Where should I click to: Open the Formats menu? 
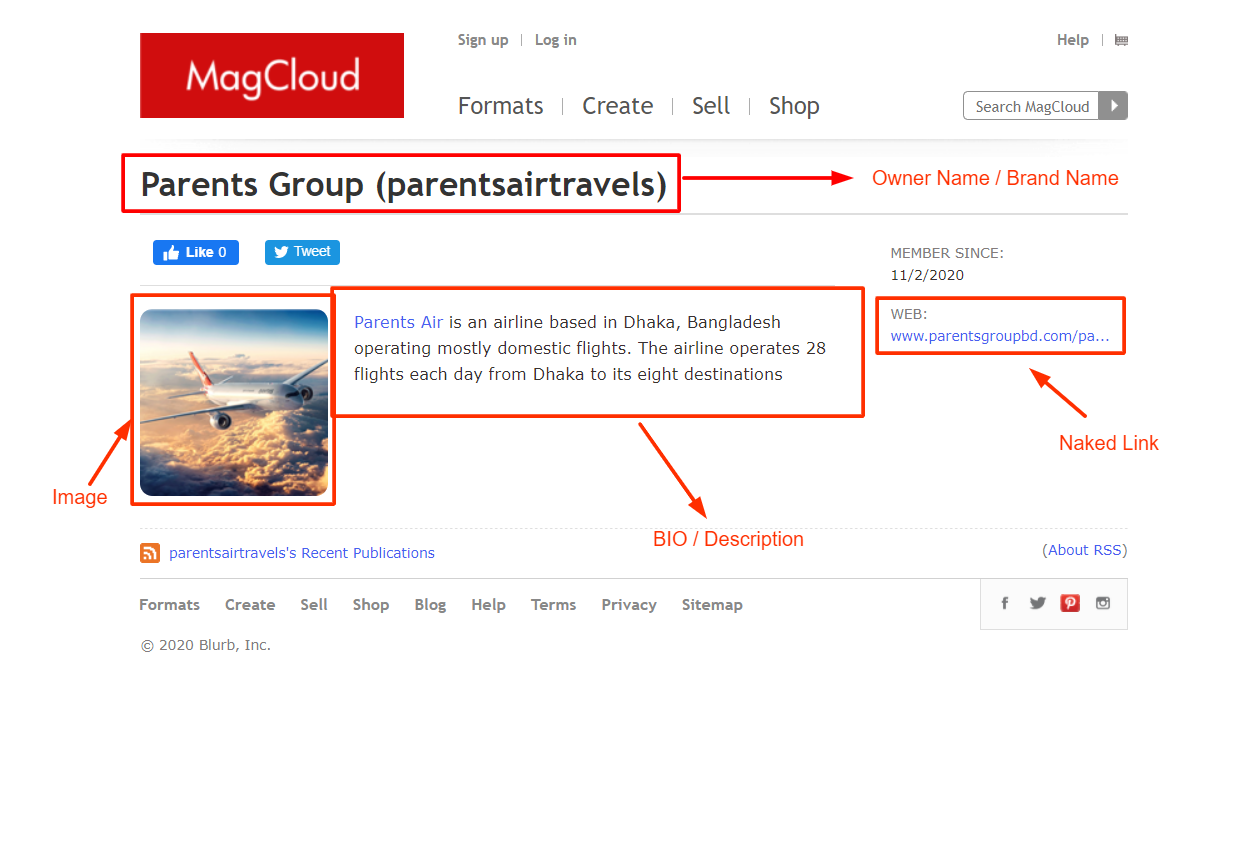click(500, 106)
